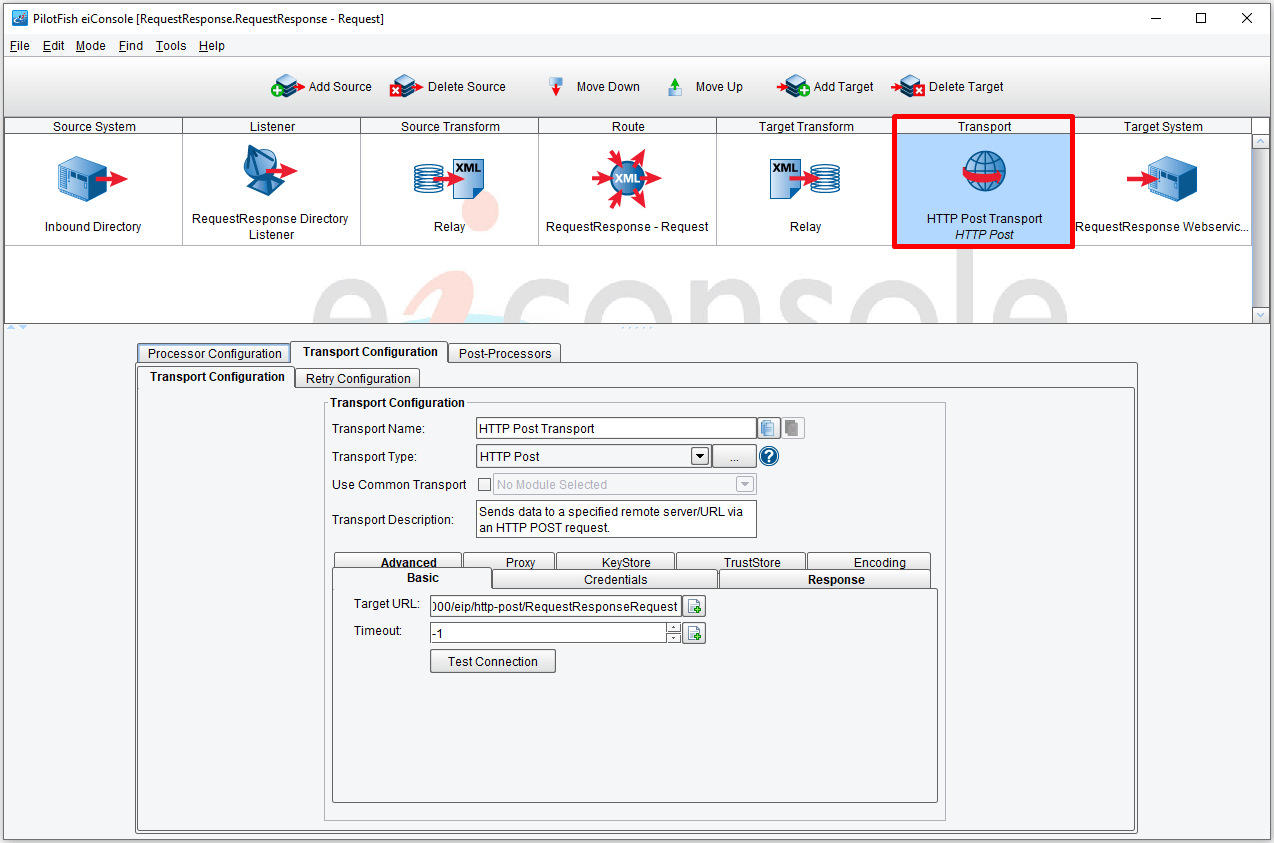Click the Add Target toolbar icon

tap(794, 87)
